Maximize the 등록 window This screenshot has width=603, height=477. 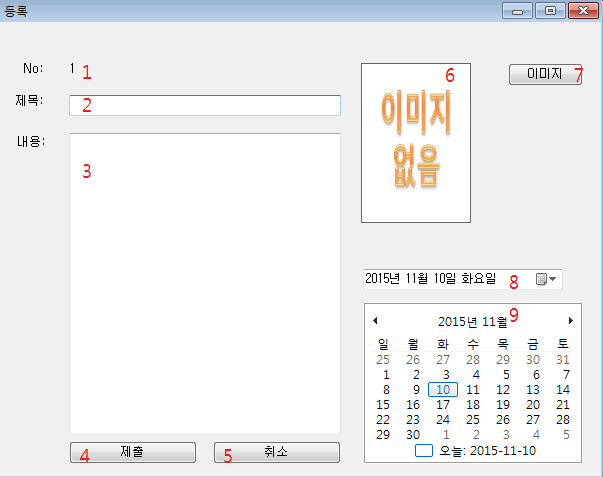tap(550, 10)
